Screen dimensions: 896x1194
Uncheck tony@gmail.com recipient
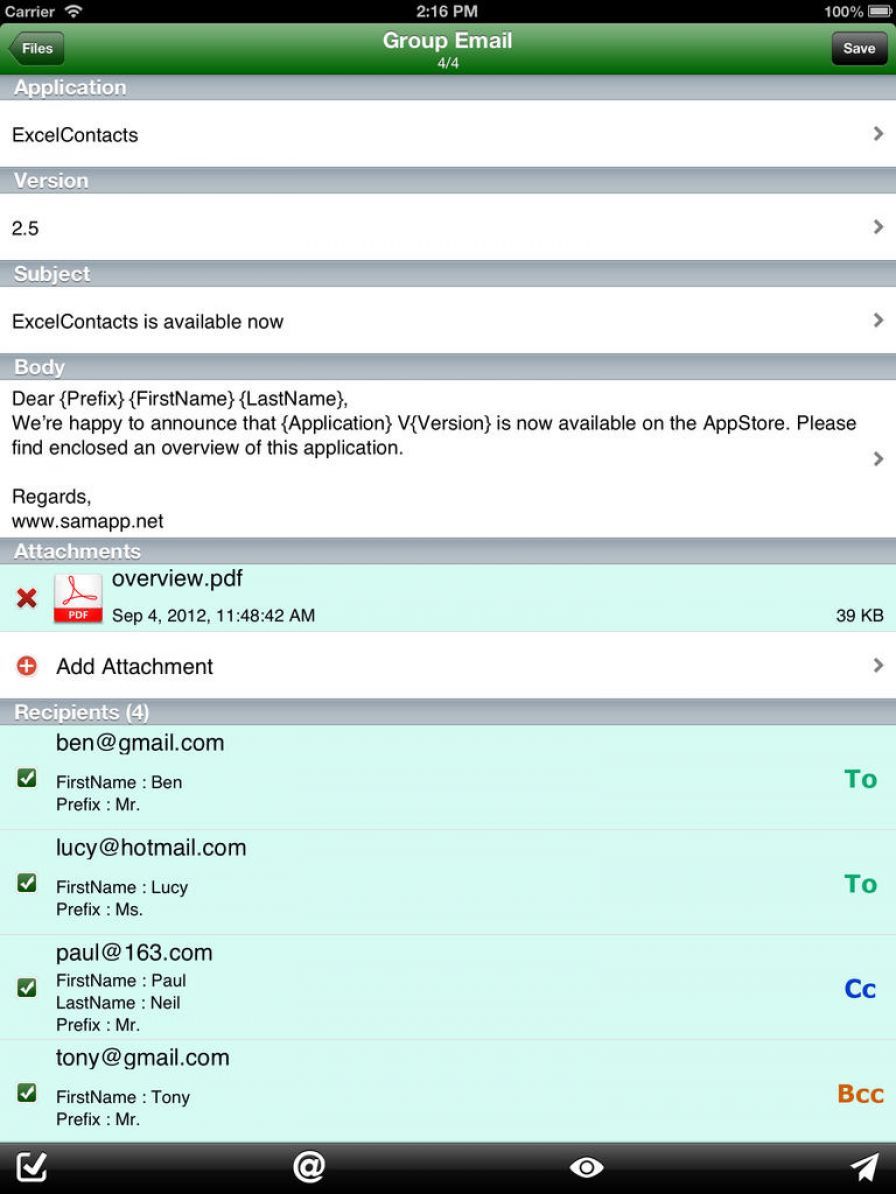tap(27, 1092)
